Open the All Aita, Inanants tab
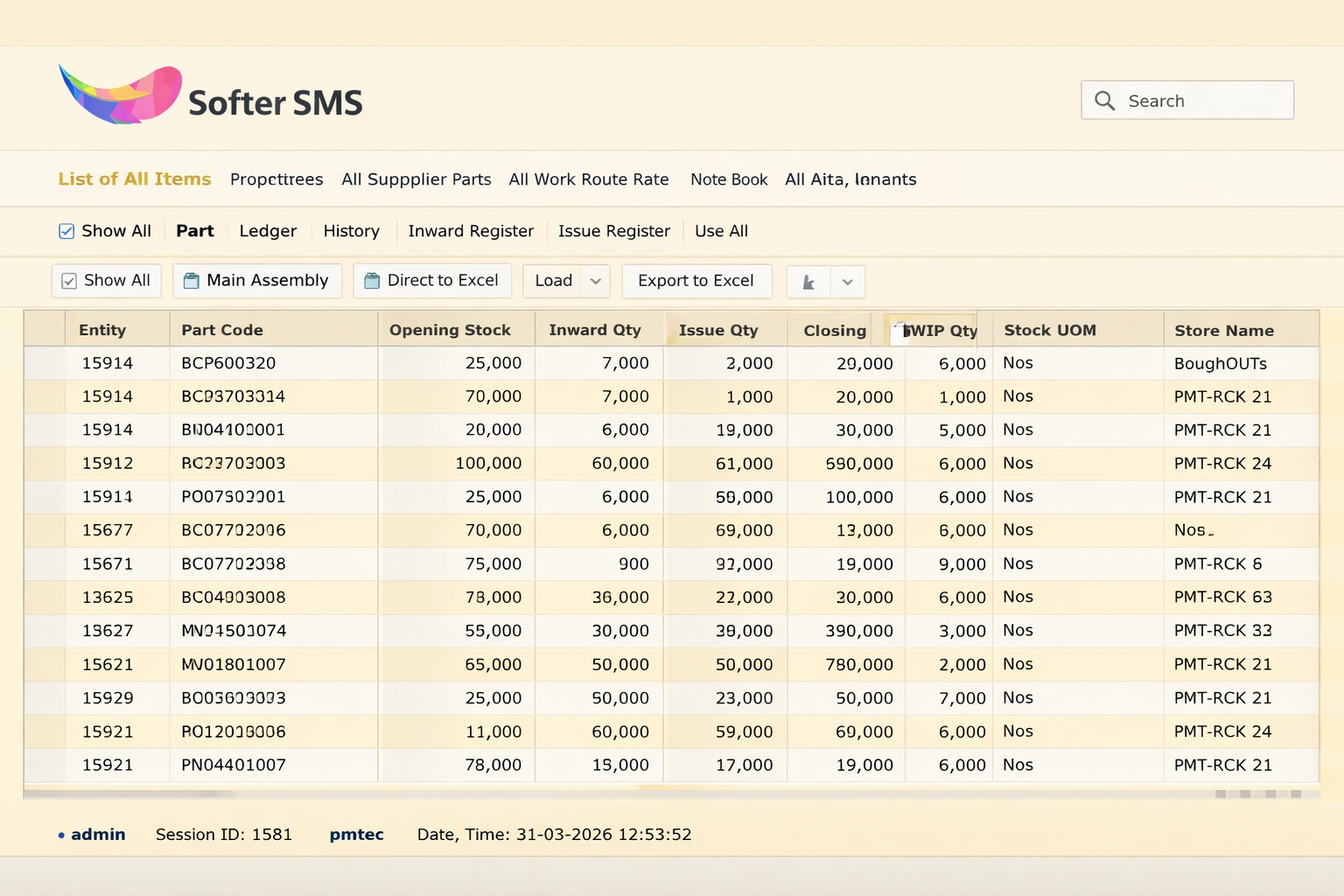Screen dimensions: 1344x896 point(850,179)
